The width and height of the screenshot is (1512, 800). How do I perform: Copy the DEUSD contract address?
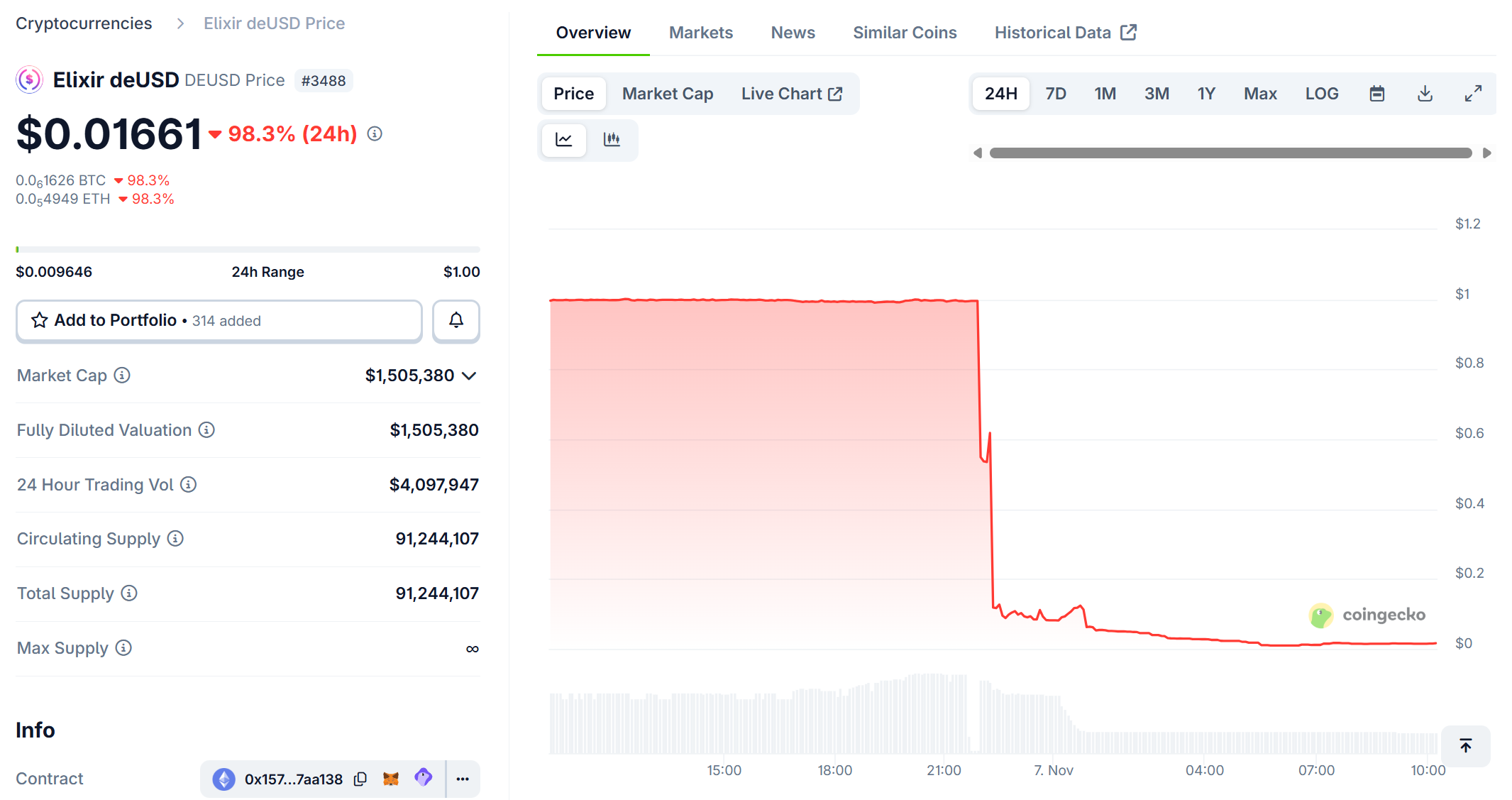(x=360, y=779)
